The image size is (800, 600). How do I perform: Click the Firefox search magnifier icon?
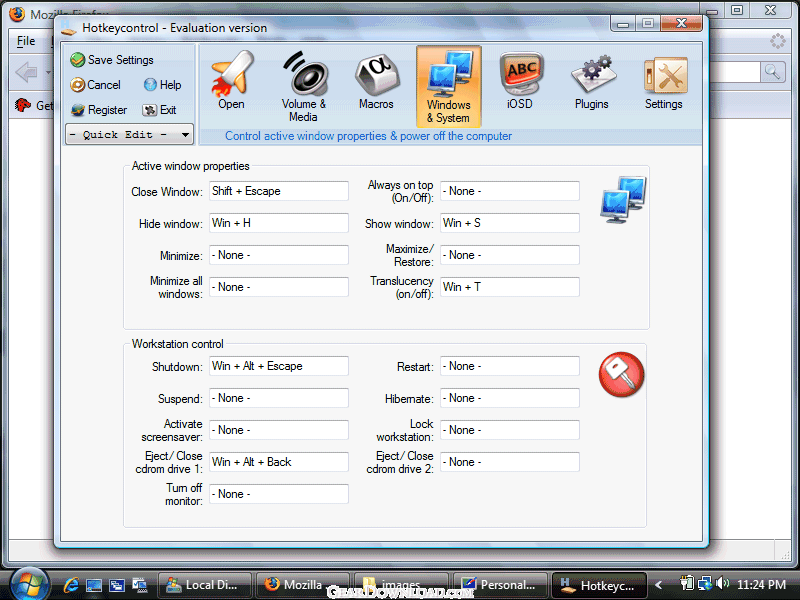click(772, 72)
